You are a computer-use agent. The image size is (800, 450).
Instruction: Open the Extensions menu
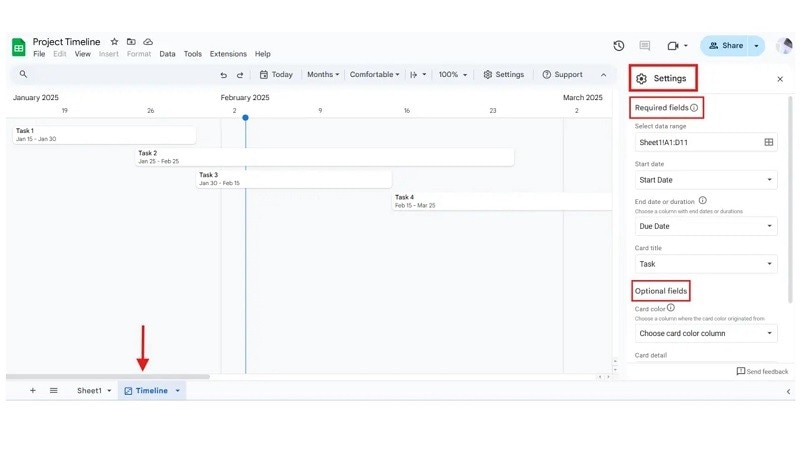[228, 54]
